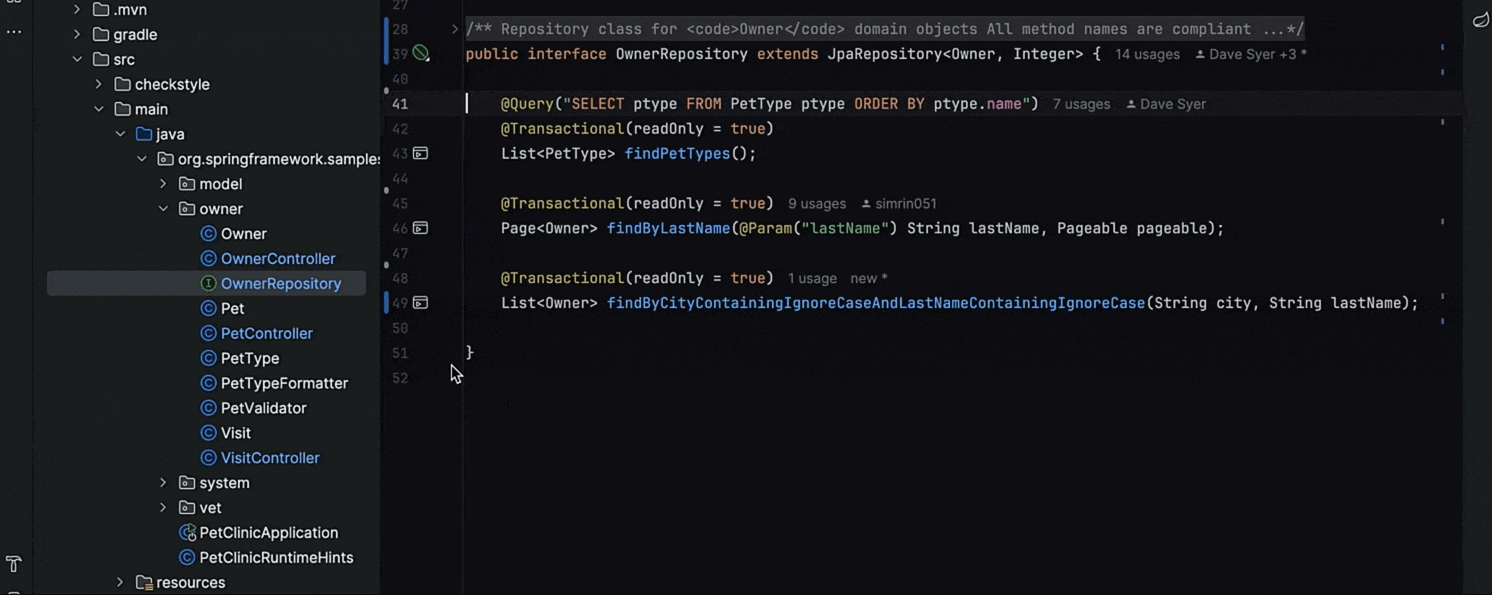Select PetValidator in the project tree
The width and height of the screenshot is (1492, 595).
263,408
